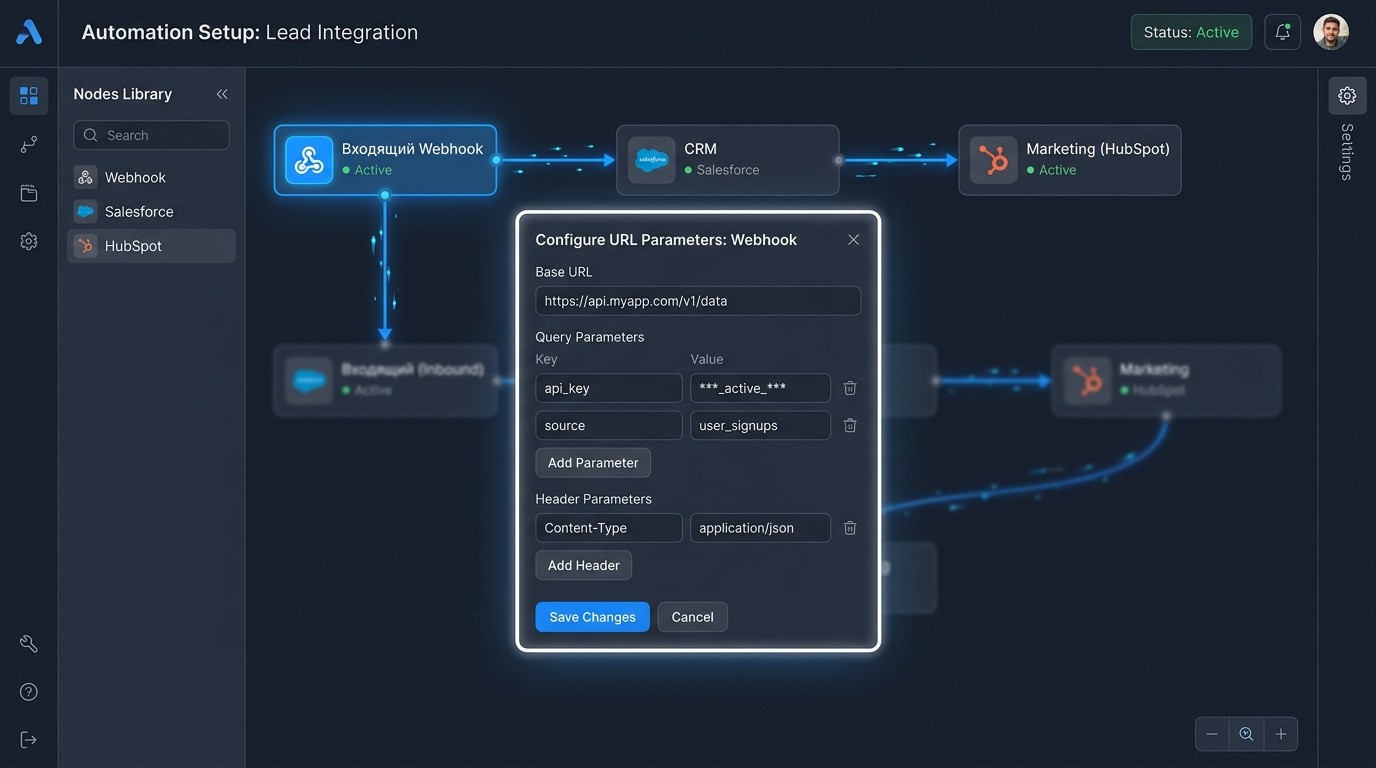This screenshot has height=768, width=1376.
Task: Select the Marketing (HubSpot) node on canvas
Action: coord(1069,160)
